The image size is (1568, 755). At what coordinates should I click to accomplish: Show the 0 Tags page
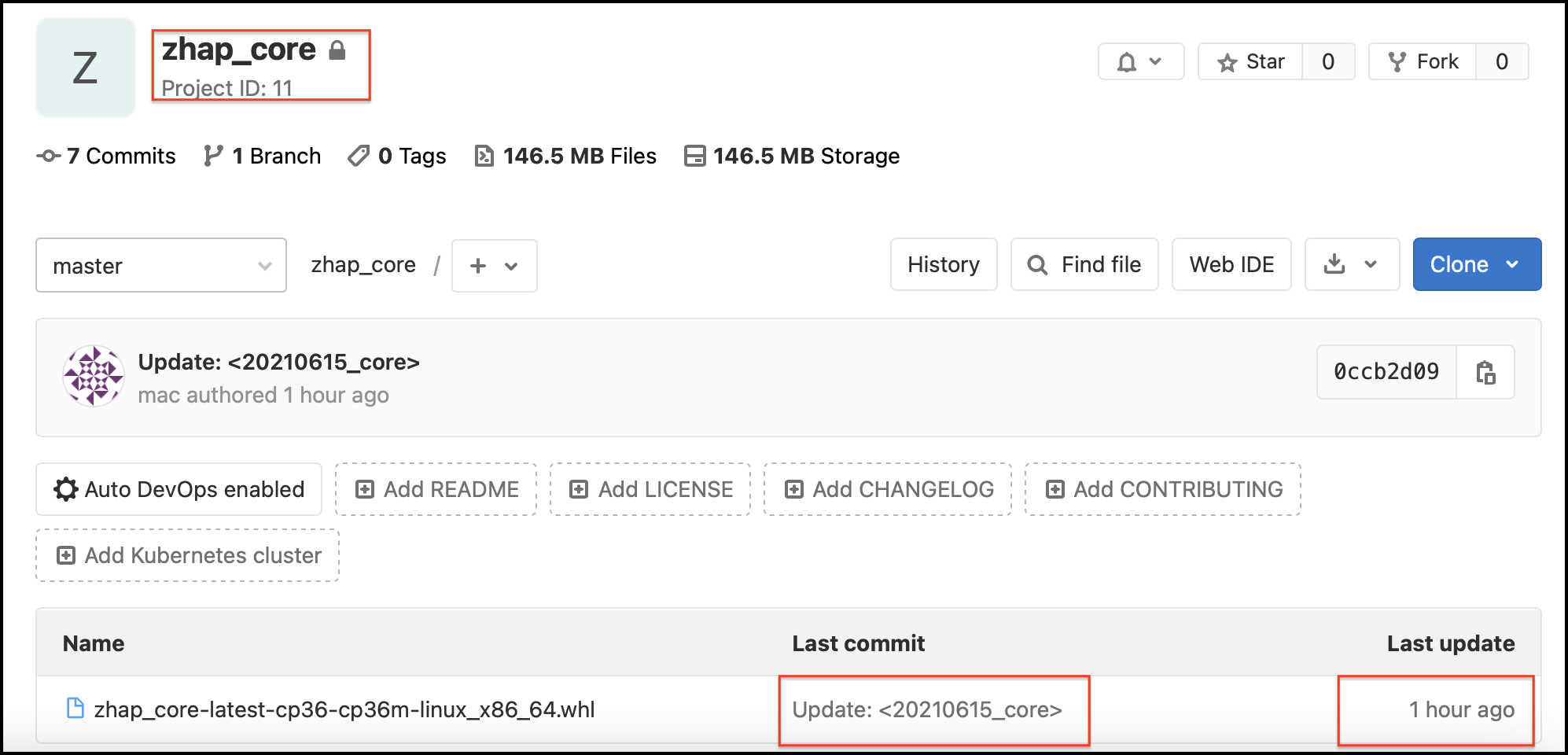click(398, 156)
